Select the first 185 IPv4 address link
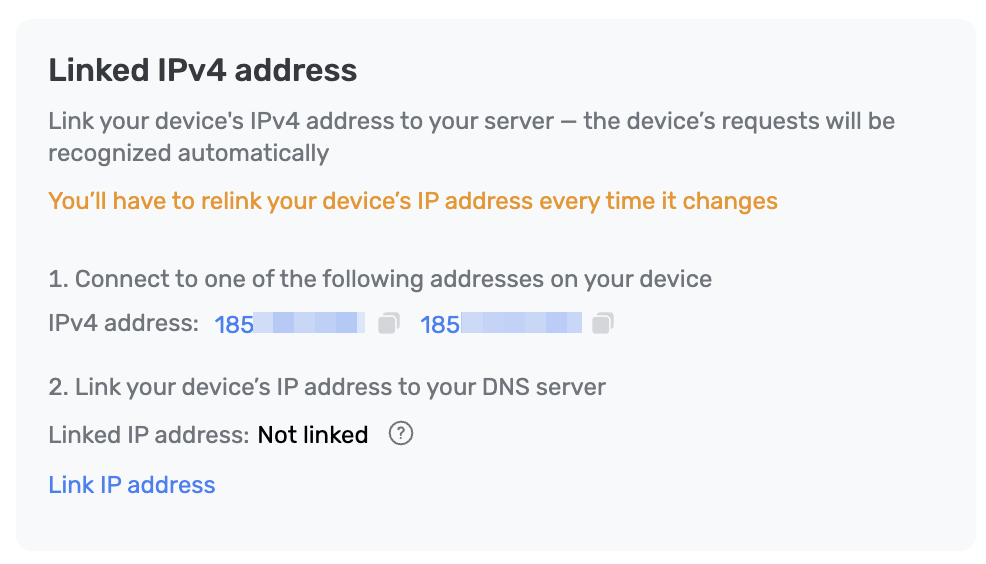 click(x=290, y=324)
